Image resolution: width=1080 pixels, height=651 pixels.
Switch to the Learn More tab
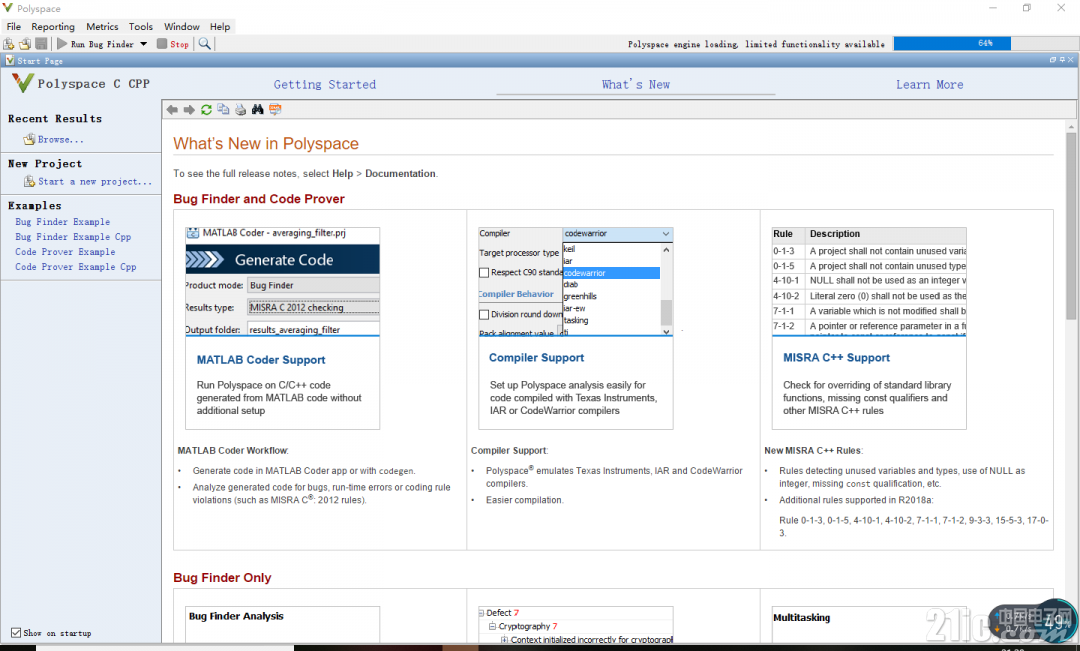929,85
